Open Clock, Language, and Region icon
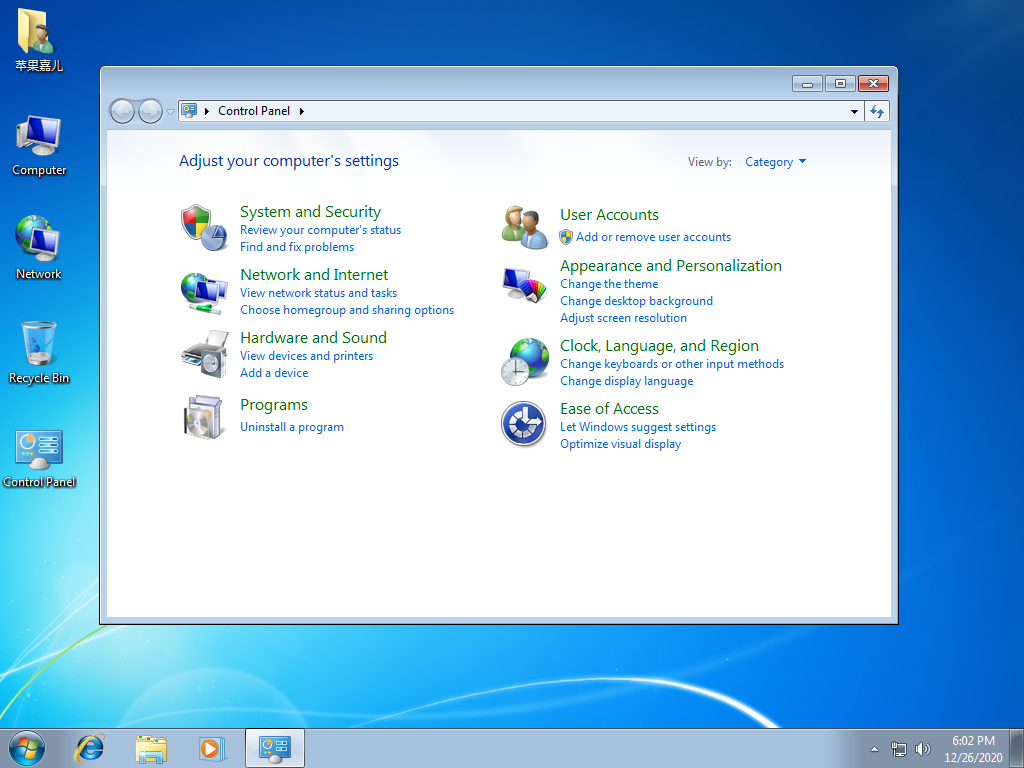Image resolution: width=1024 pixels, height=768 pixels. pyautogui.click(x=524, y=362)
